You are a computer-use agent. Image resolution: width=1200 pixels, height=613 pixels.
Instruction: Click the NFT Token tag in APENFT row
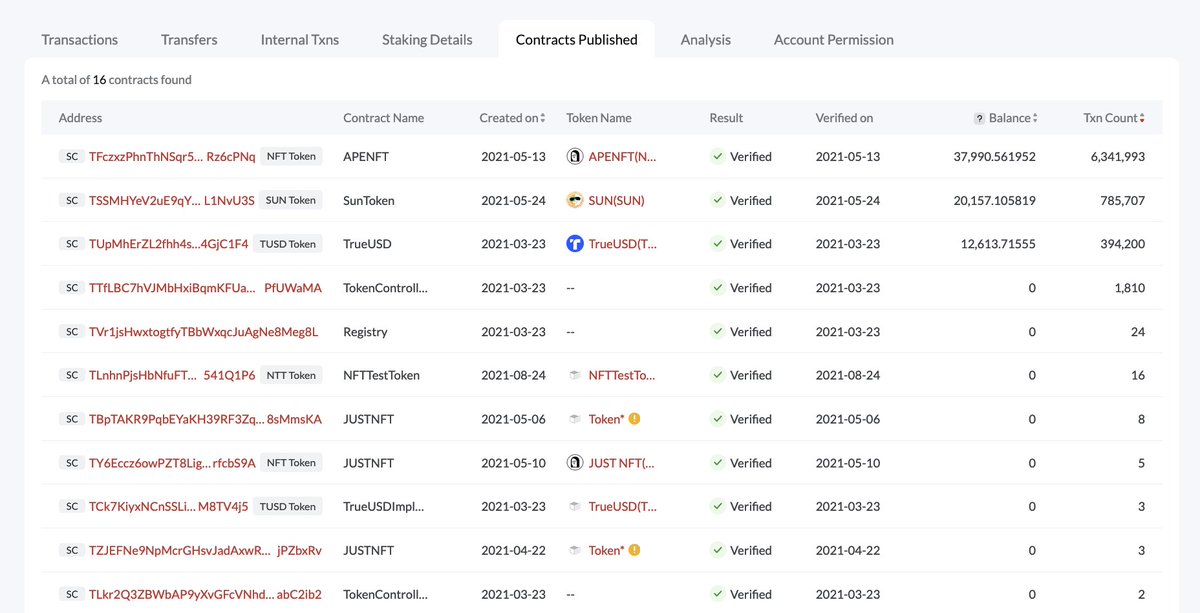(291, 157)
